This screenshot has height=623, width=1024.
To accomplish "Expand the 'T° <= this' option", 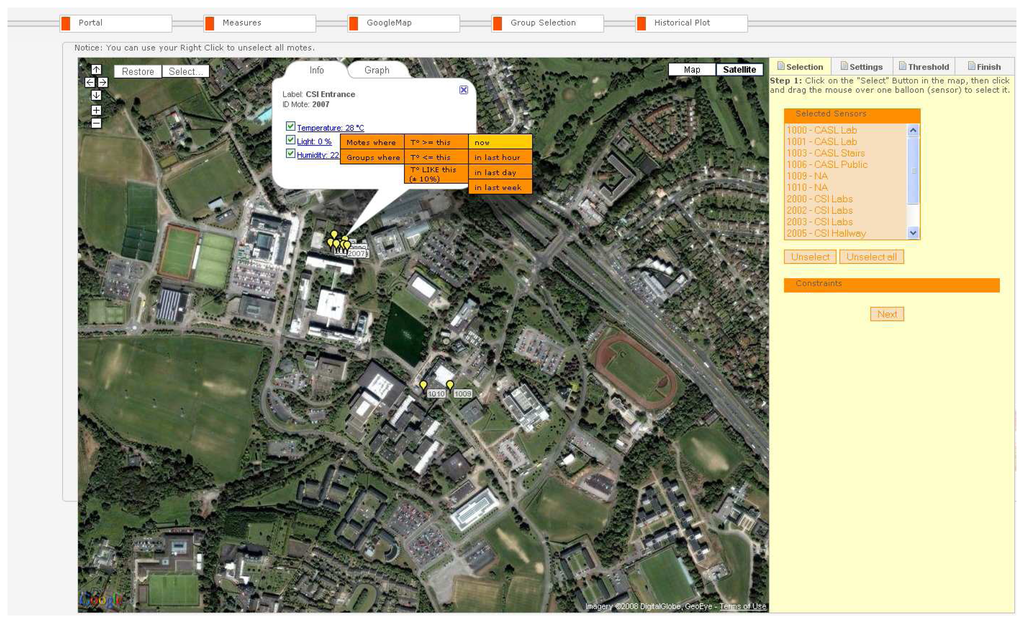I will click(x=436, y=157).
